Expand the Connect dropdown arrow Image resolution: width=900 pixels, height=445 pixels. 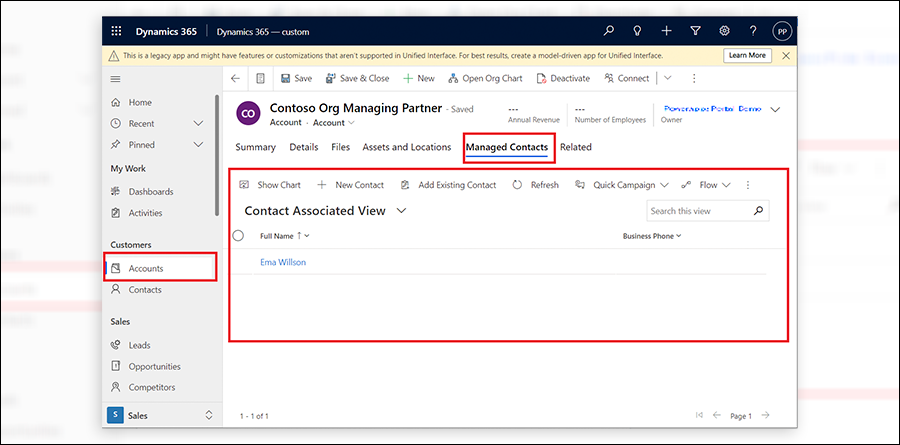668,78
